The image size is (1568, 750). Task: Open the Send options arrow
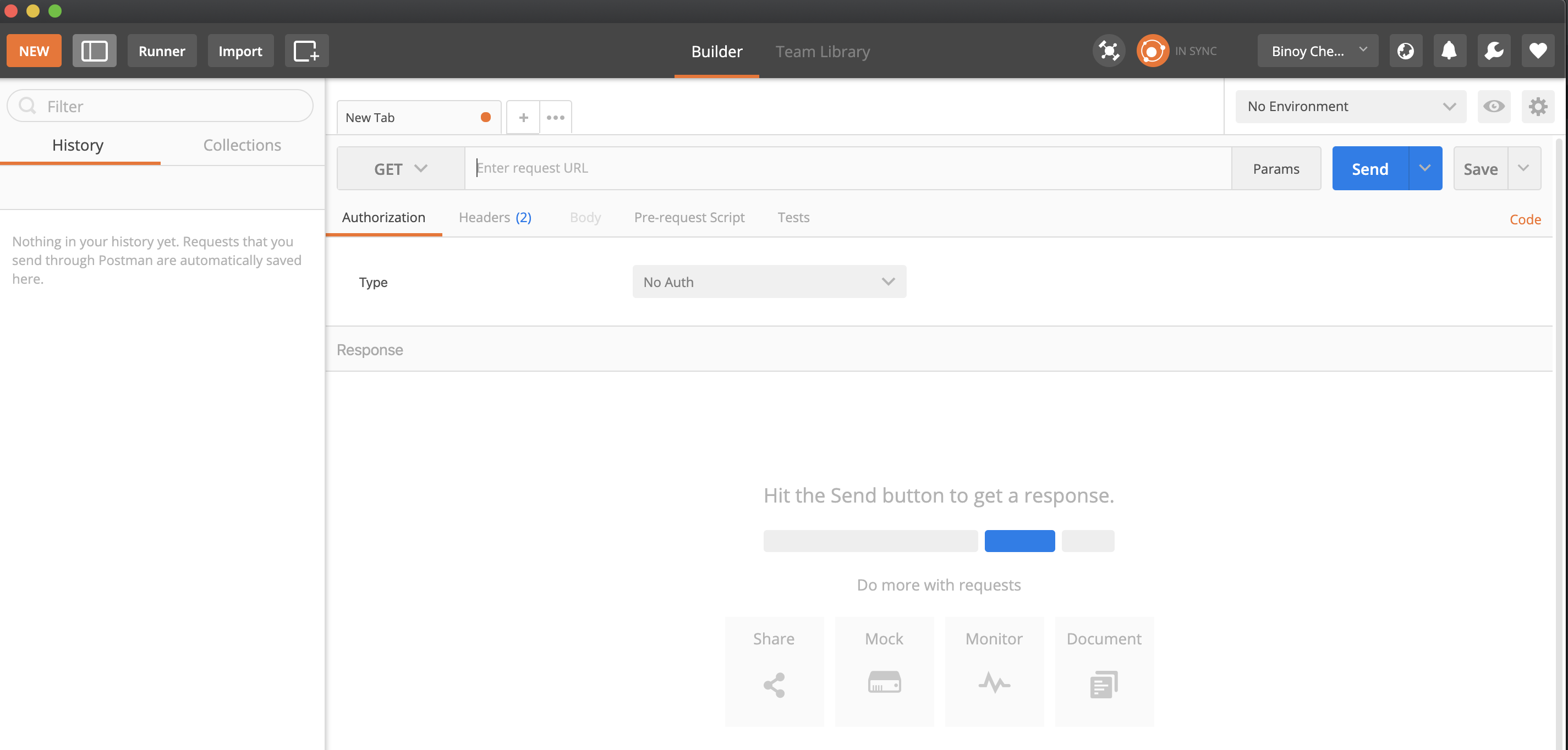(1424, 168)
